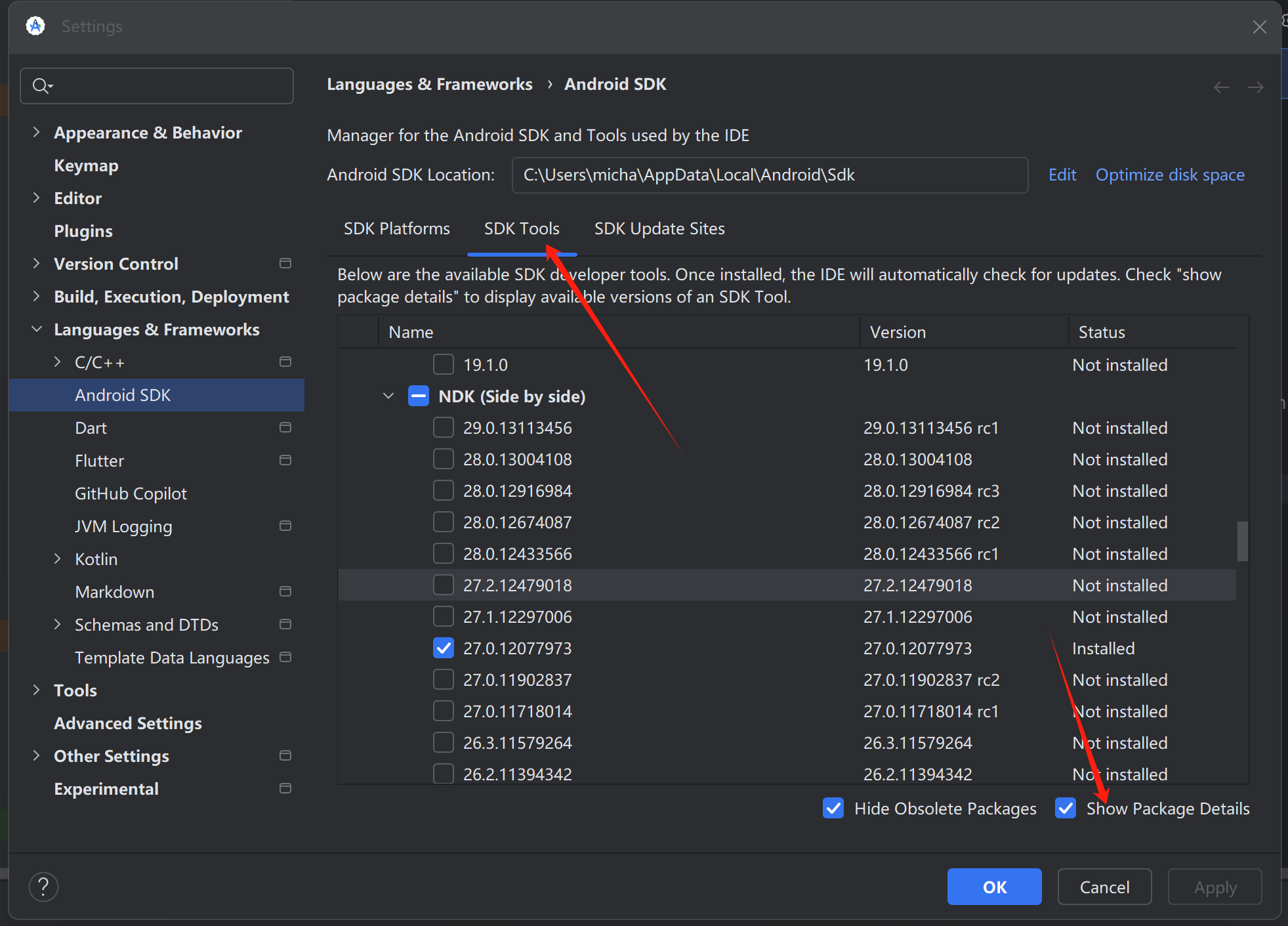Check NDK version 29.0.13113456
Image resolution: width=1288 pixels, height=926 pixels.
444,427
